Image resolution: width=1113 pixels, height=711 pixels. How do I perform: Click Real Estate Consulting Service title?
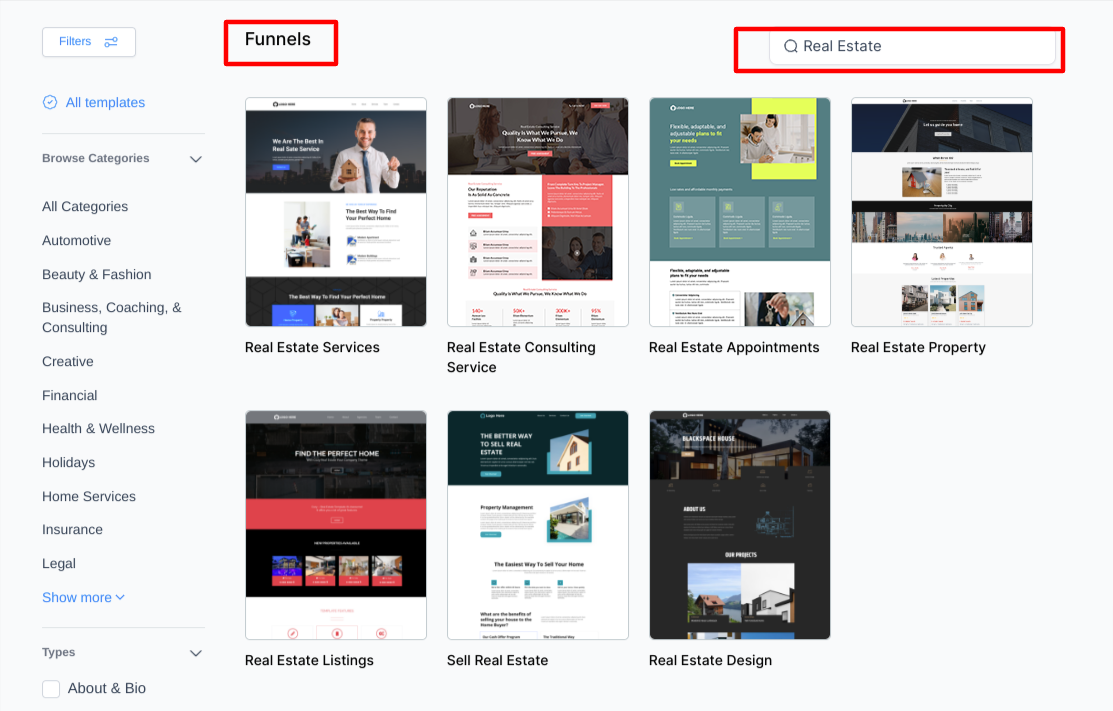point(521,358)
